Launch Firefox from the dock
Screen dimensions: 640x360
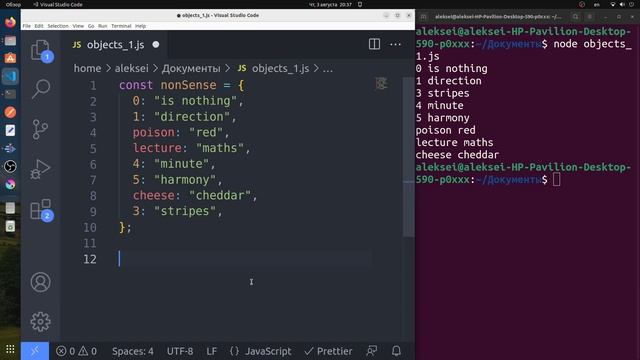pos(10,22)
